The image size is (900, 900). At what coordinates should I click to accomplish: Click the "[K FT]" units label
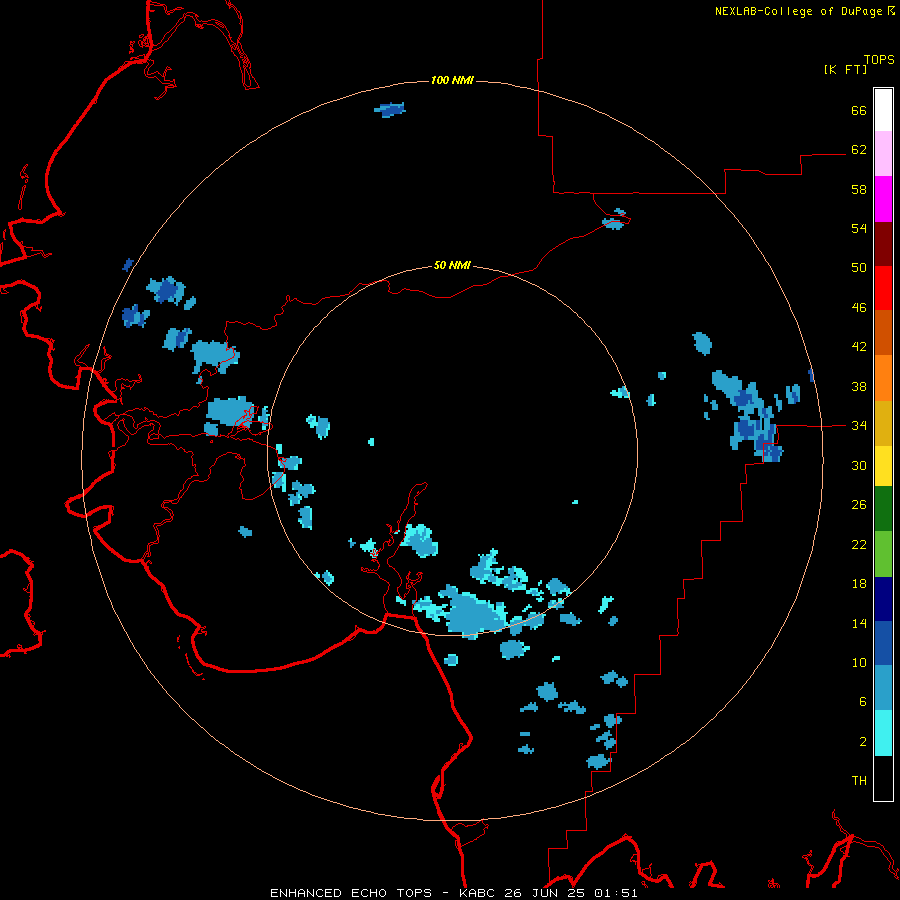[x=845, y=69]
